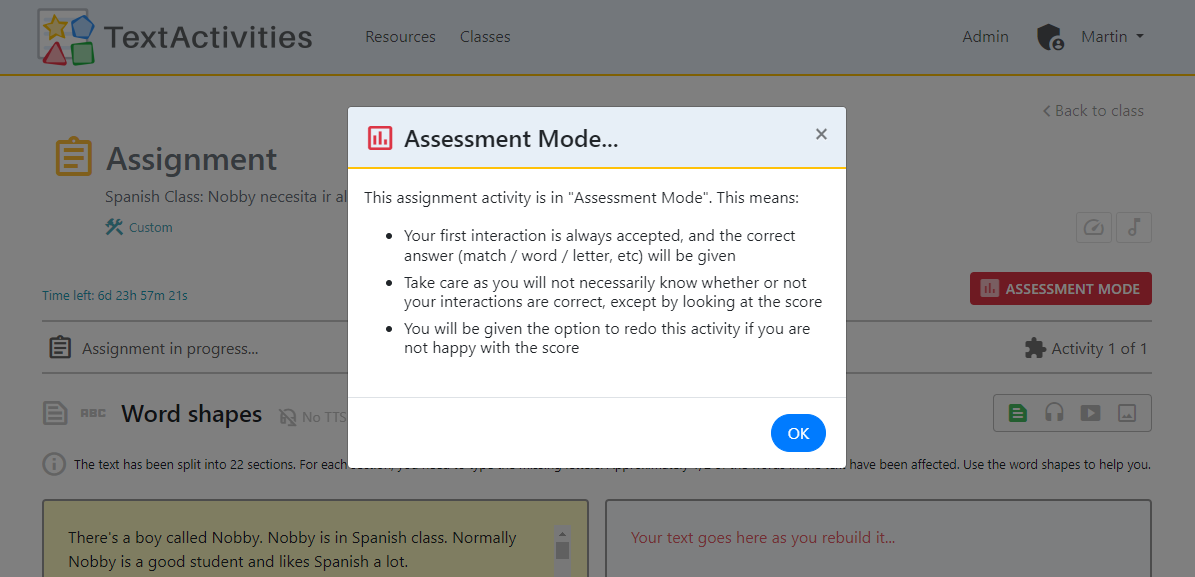Click the document icon beside Word shapes
Screen dimensions: 1195x577
(x=55, y=414)
